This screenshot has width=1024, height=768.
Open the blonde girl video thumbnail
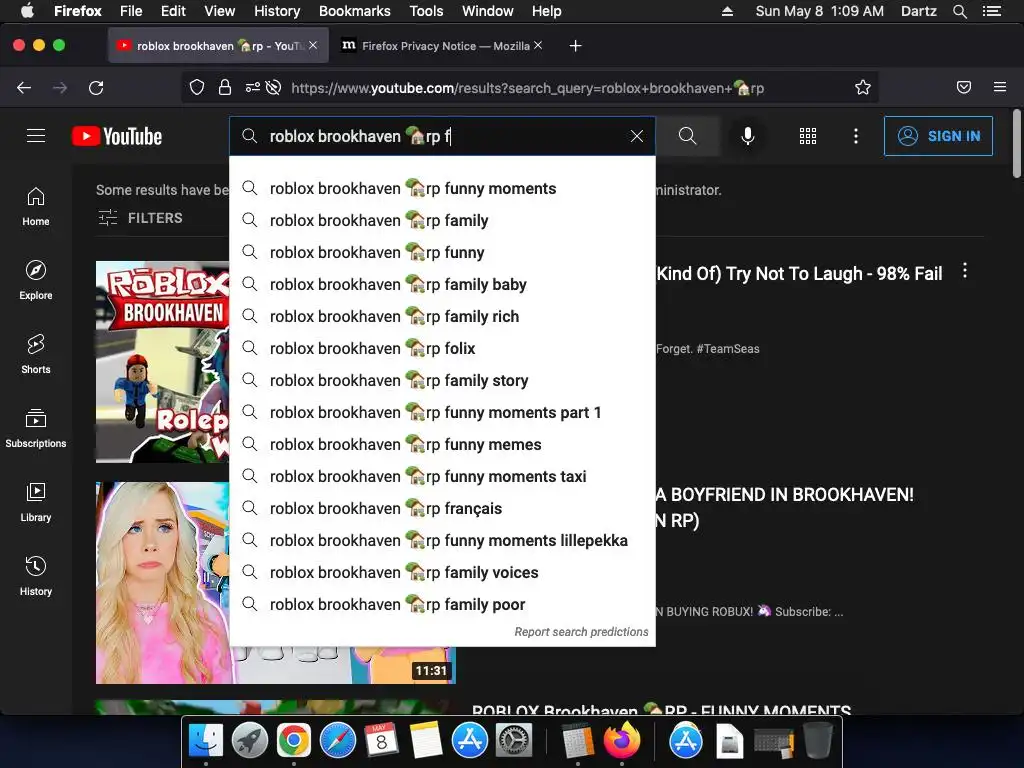pos(163,583)
